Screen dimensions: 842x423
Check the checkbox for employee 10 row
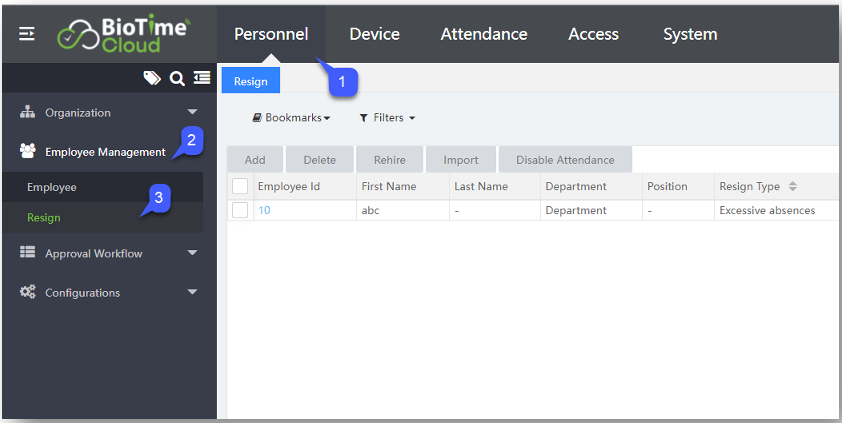coord(240,210)
